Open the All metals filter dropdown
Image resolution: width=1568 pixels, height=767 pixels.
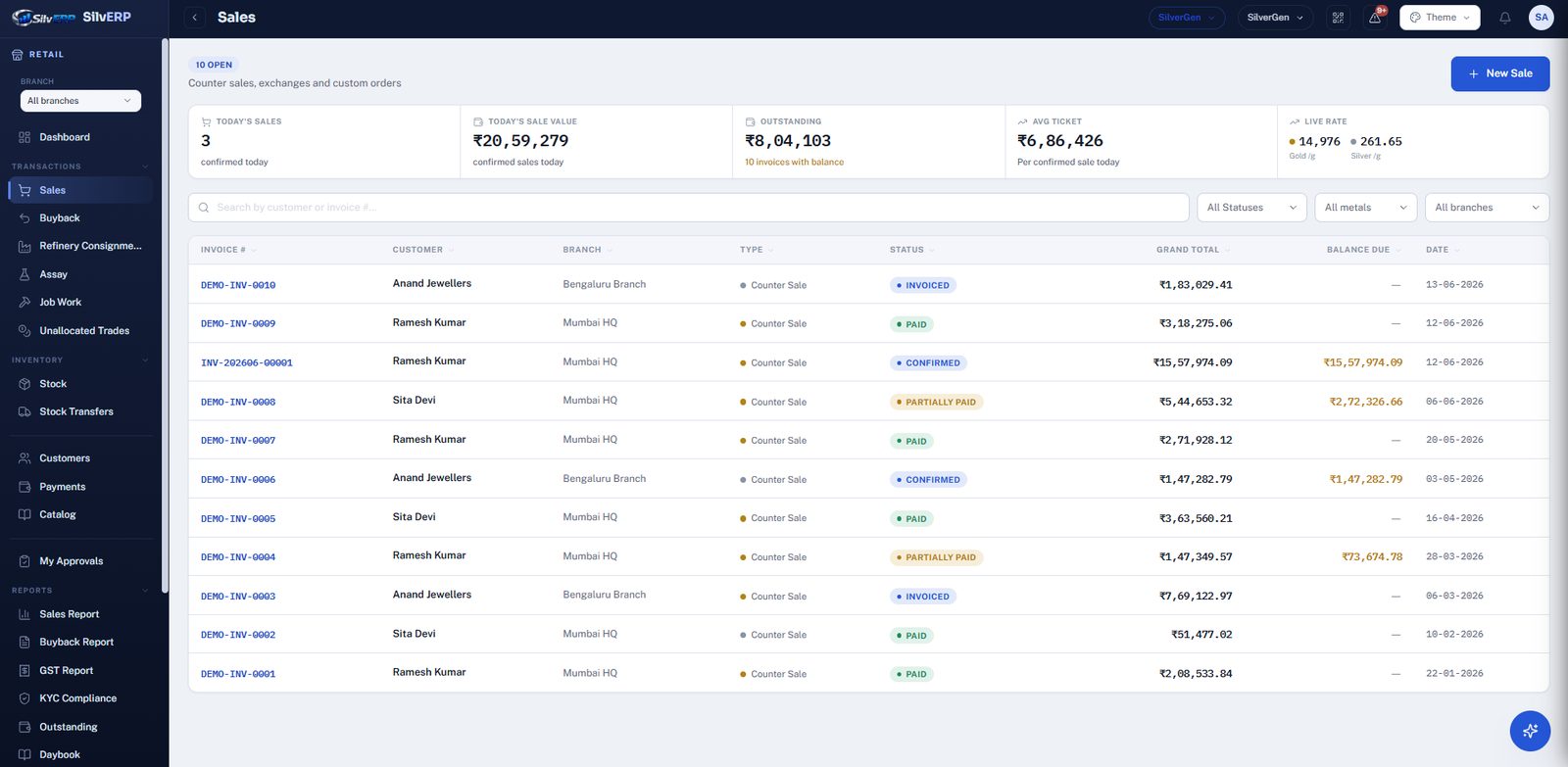(x=1365, y=208)
